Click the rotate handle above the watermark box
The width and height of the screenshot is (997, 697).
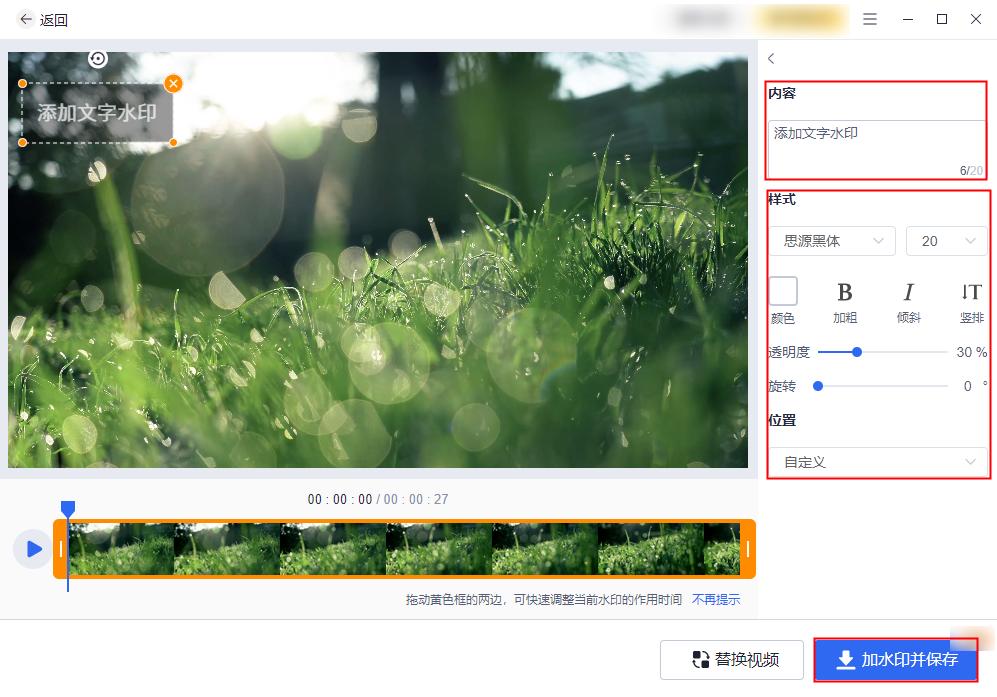pyautogui.click(x=97, y=59)
